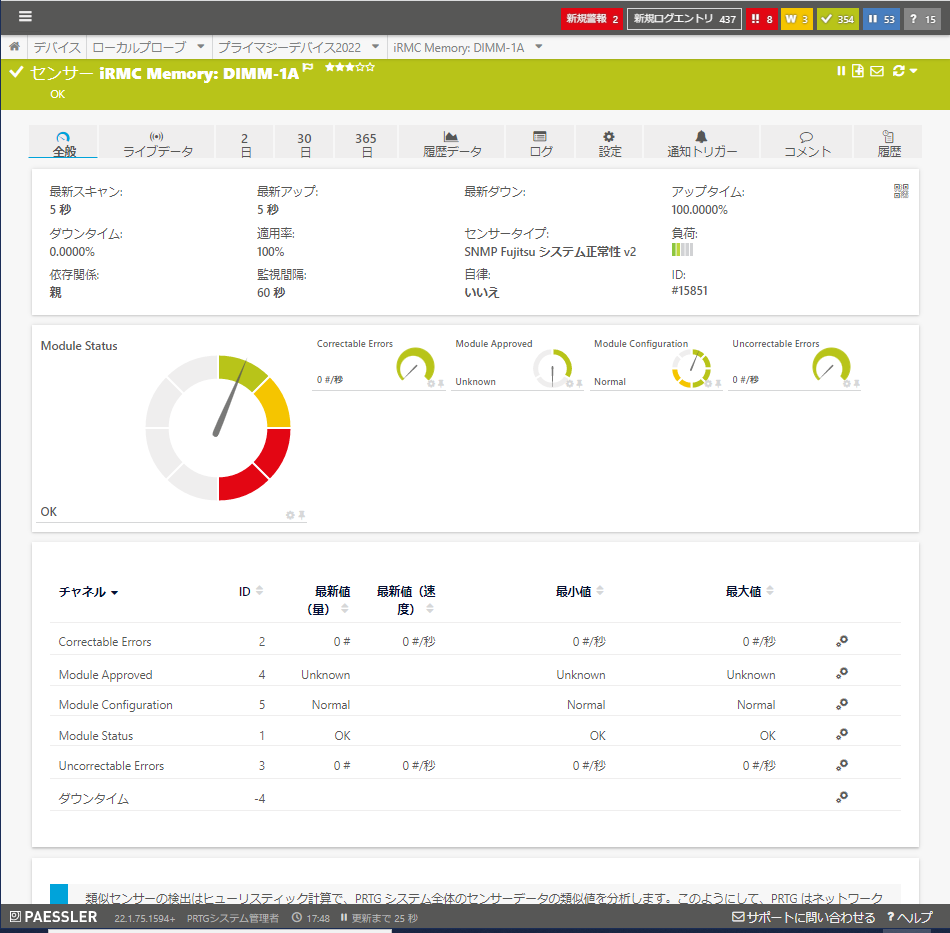The width and height of the screenshot is (950, 933).
Task: Click the gear on the Module Configuration gauge
Action: click(x=708, y=383)
